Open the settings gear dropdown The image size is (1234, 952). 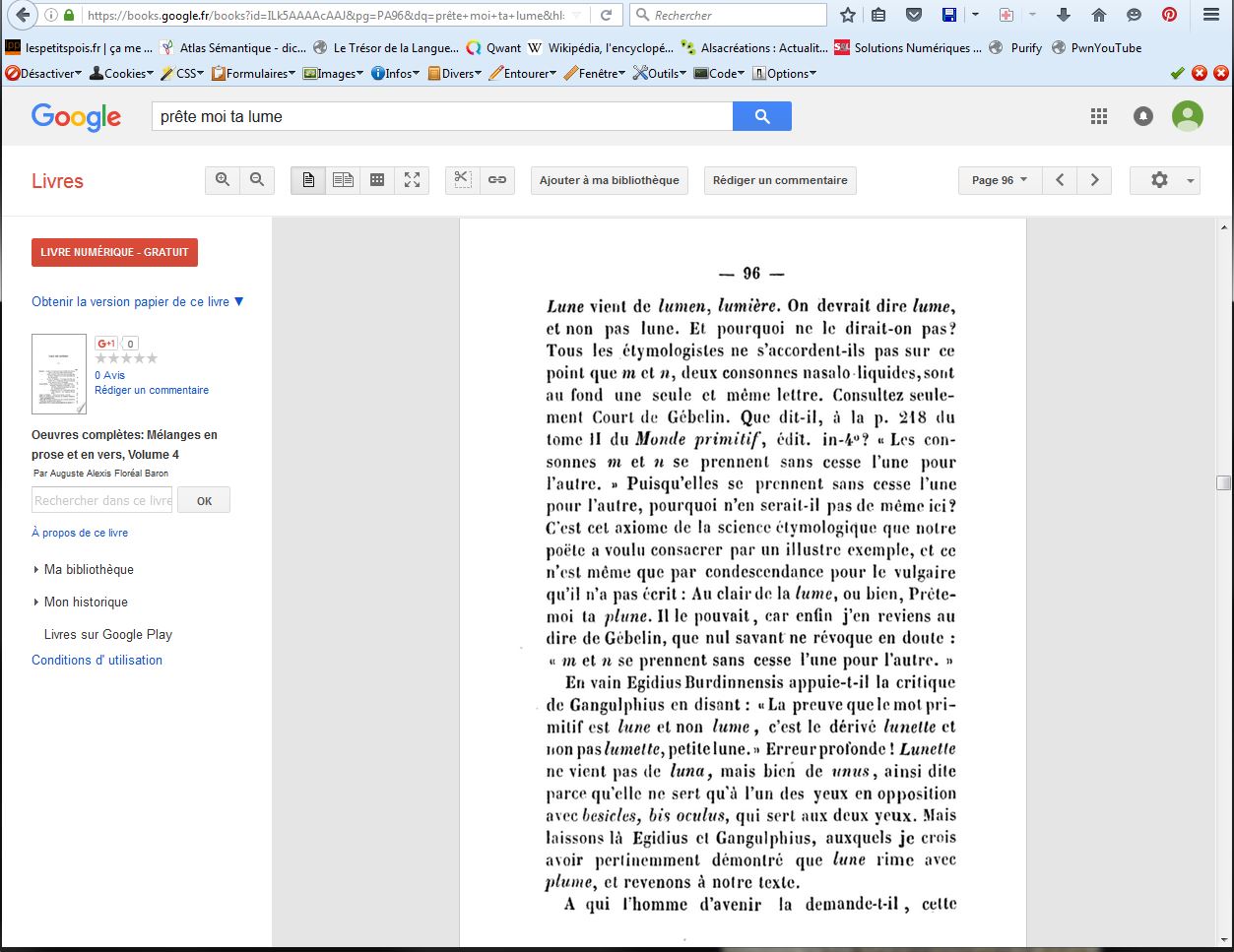1164,180
